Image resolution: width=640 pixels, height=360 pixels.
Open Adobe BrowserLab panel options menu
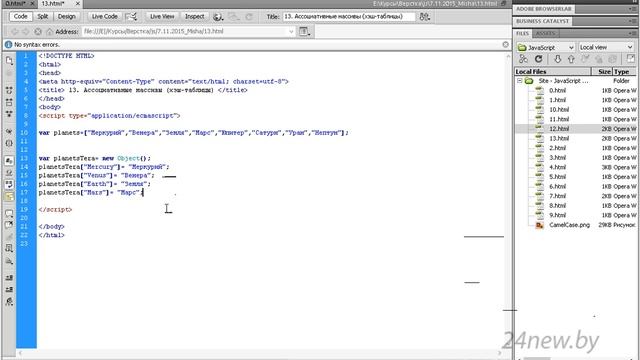[x=633, y=9]
